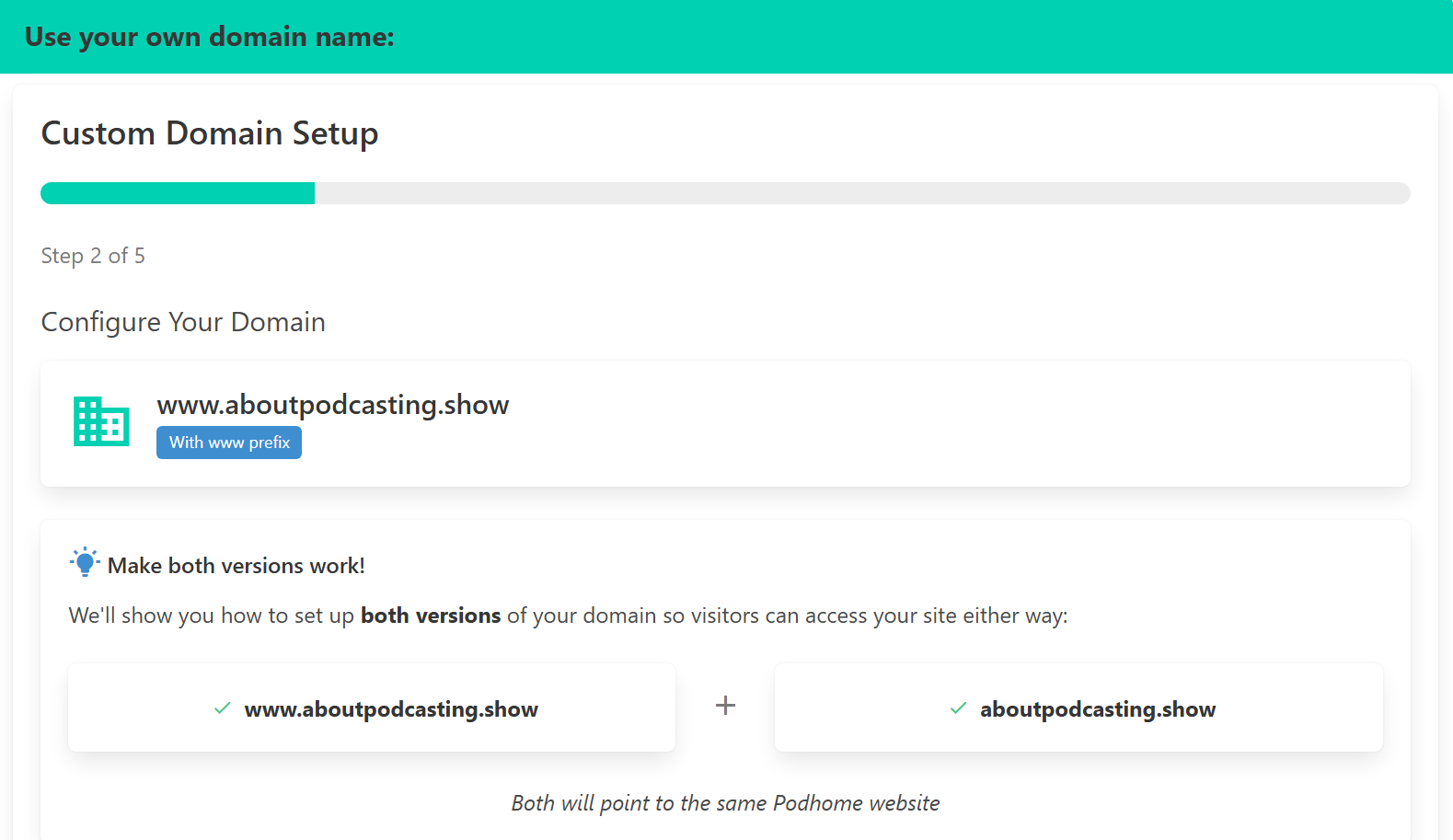Click the bold 'both versions' text
Image resolution: width=1453 pixels, height=840 pixels.
click(x=431, y=616)
